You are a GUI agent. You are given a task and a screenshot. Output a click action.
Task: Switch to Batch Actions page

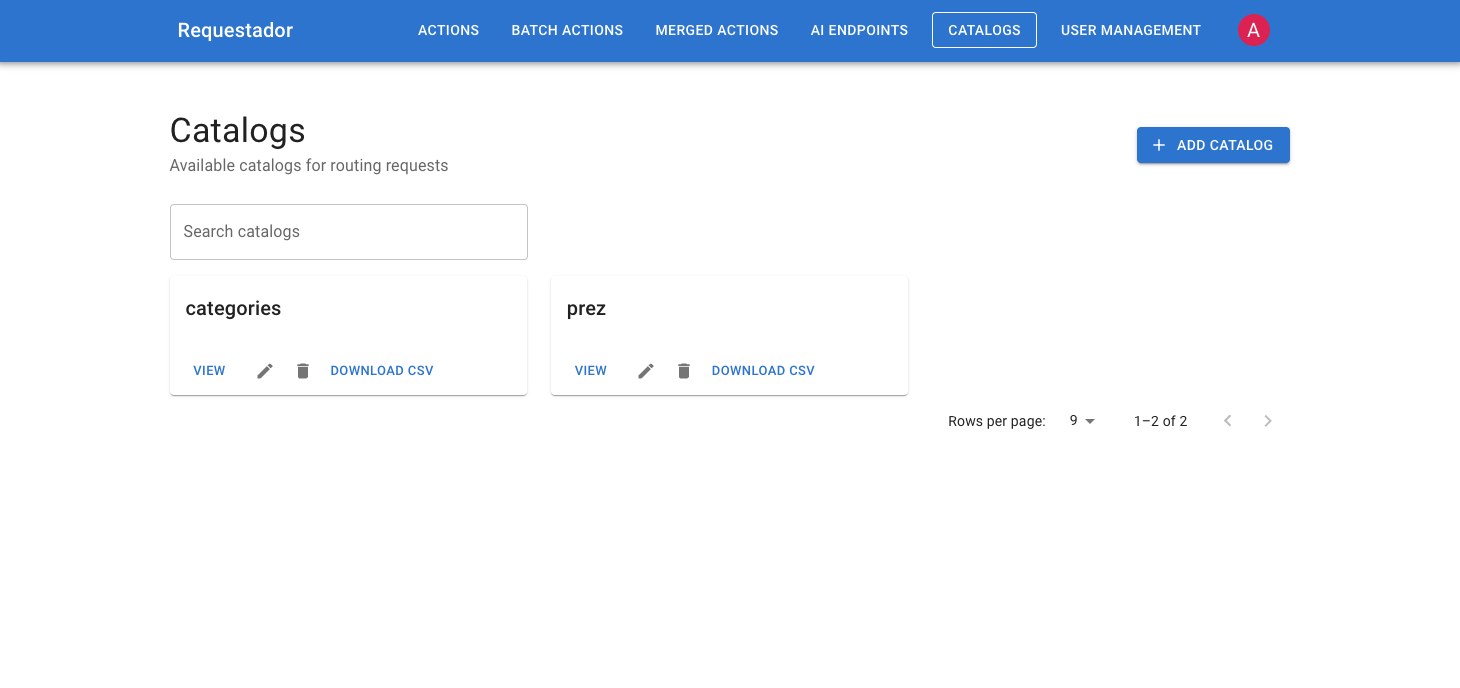point(567,30)
